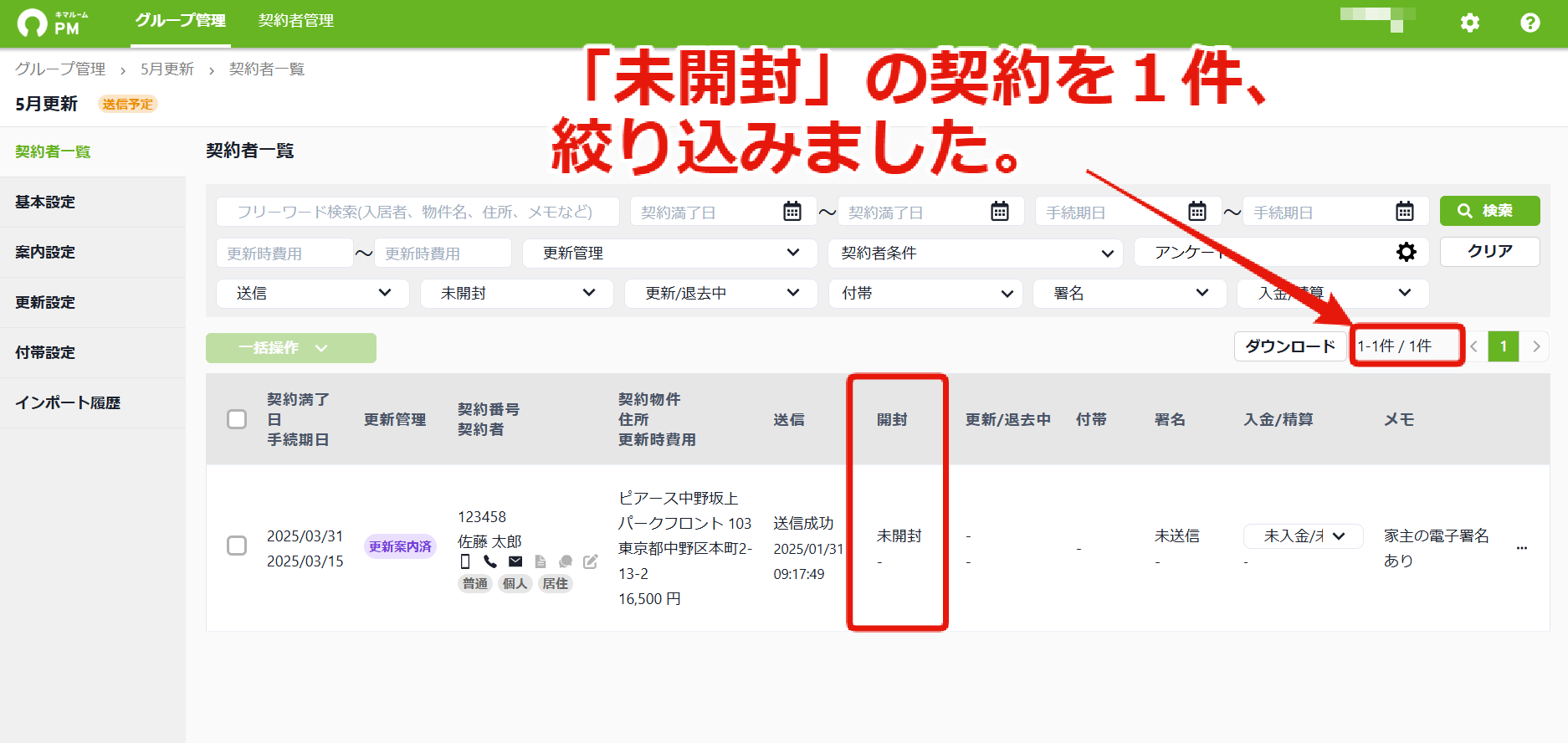This screenshot has height=743, width=1568.
Task: Expand the 更新管理 filter dropdown
Action: [669, 253]
